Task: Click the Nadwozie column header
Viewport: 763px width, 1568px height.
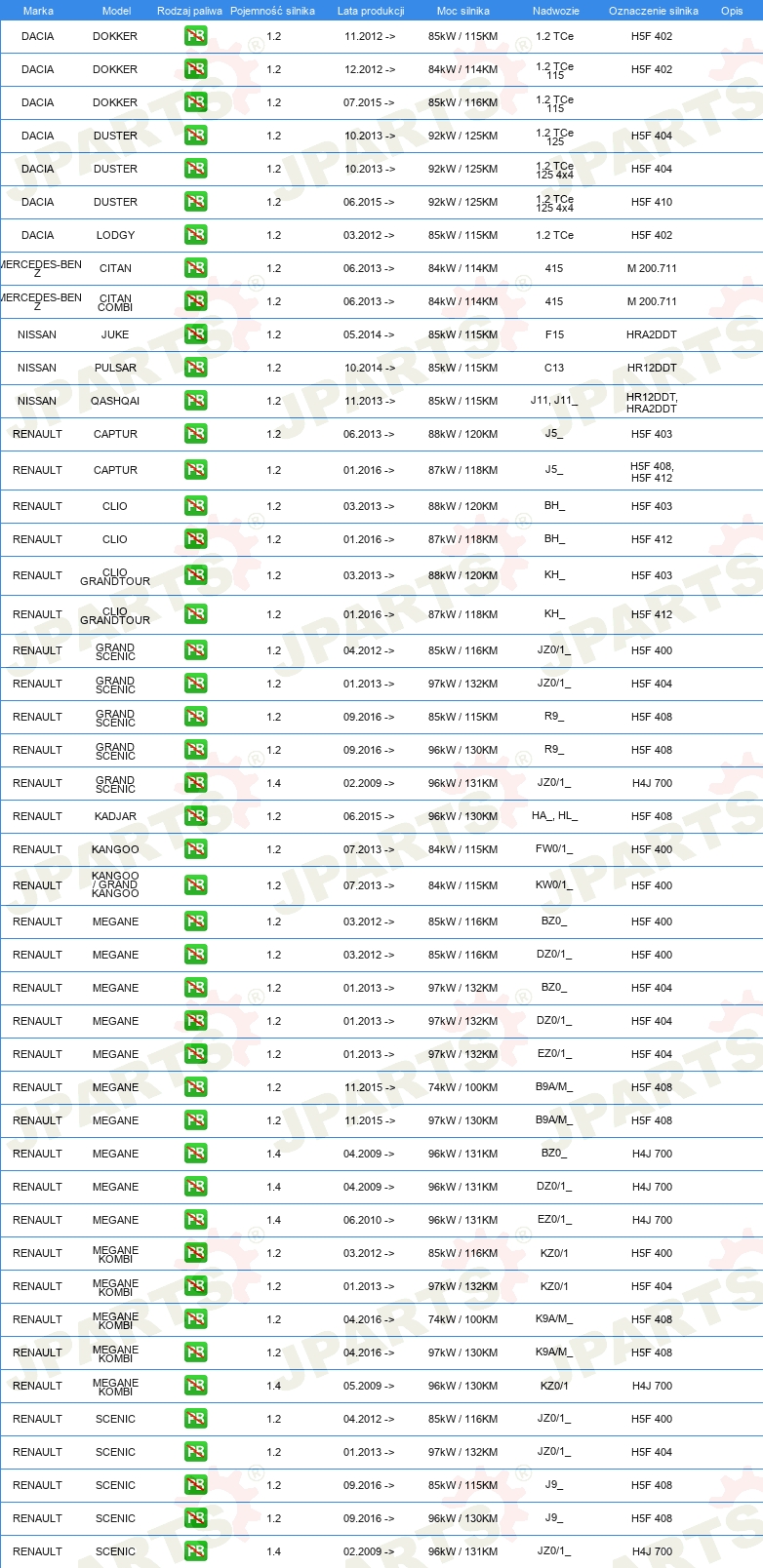Action: [555, 11]
